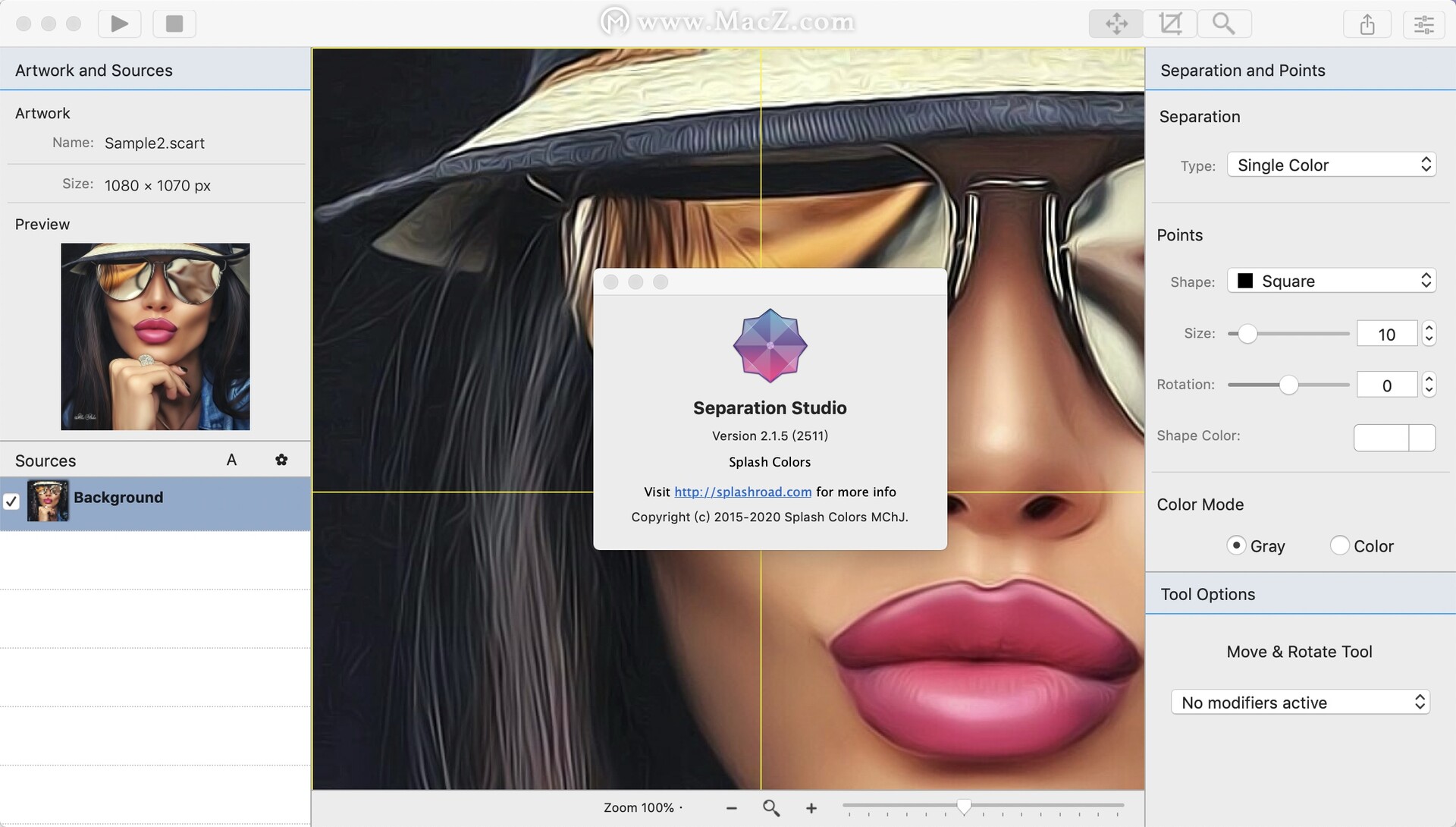The width and height of the screenshot is (1456, 827).
Task: Uncheck the Background source checkbox
Action: pos(11,502)
